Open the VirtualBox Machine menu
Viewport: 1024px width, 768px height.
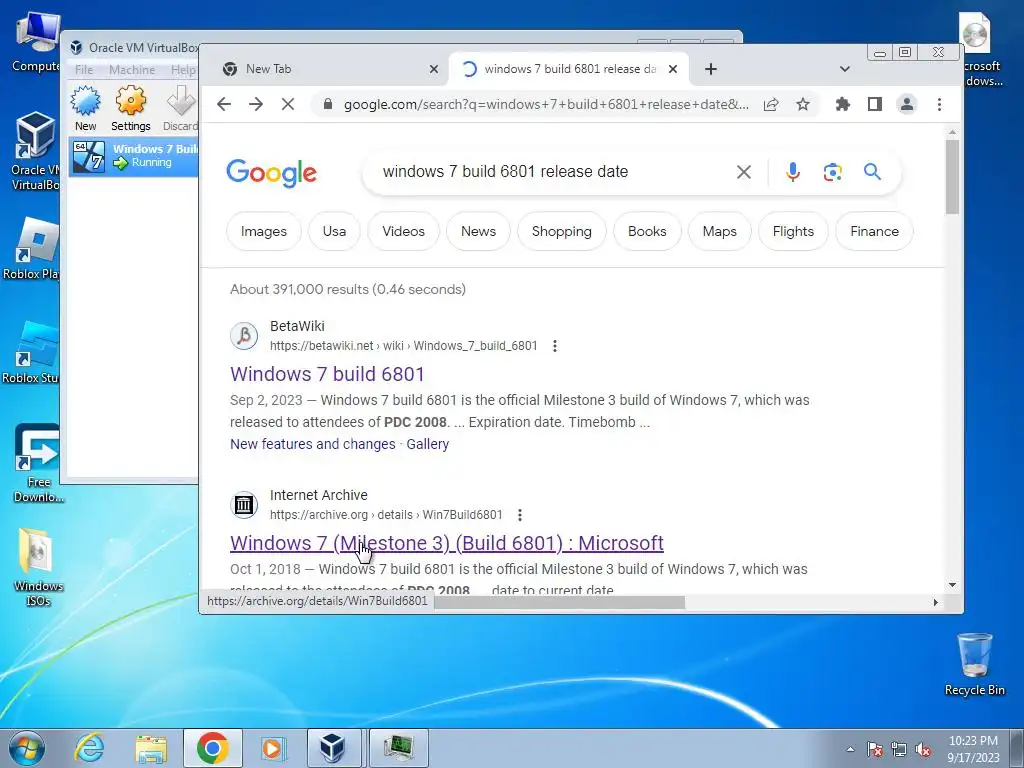click(x=132, y=70)
